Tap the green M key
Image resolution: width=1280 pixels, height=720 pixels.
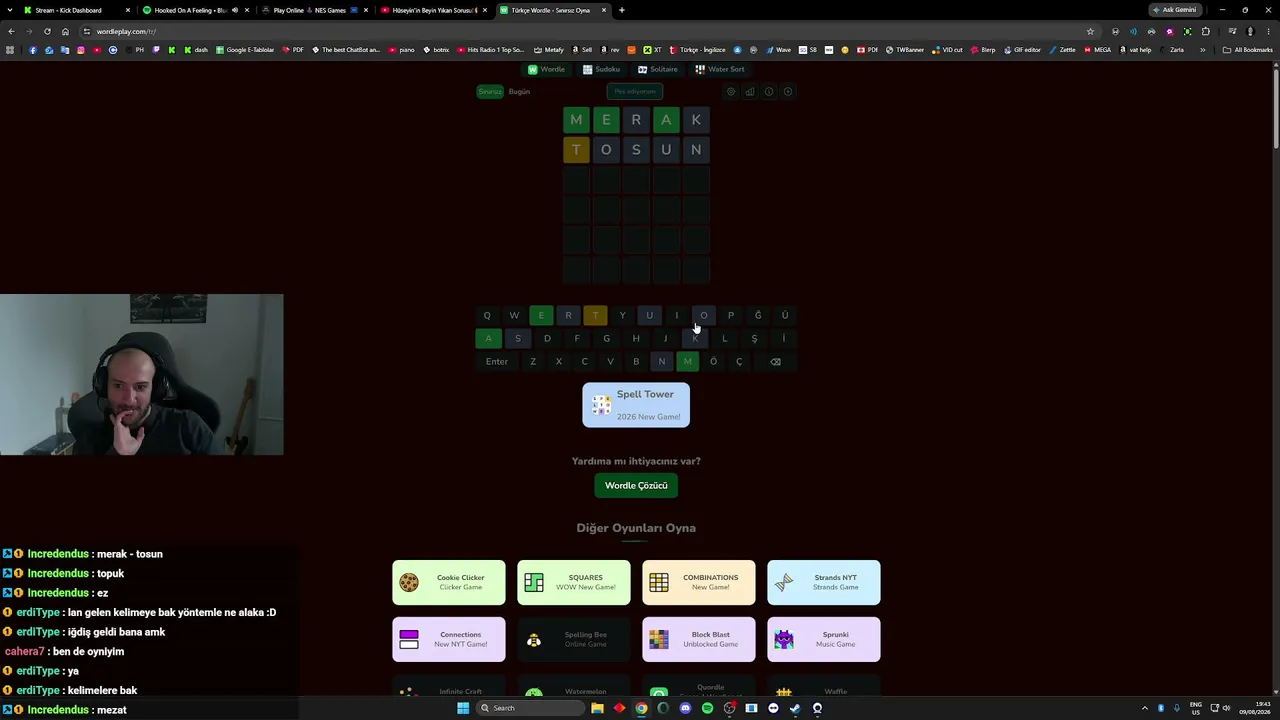(x=687, y=362)
